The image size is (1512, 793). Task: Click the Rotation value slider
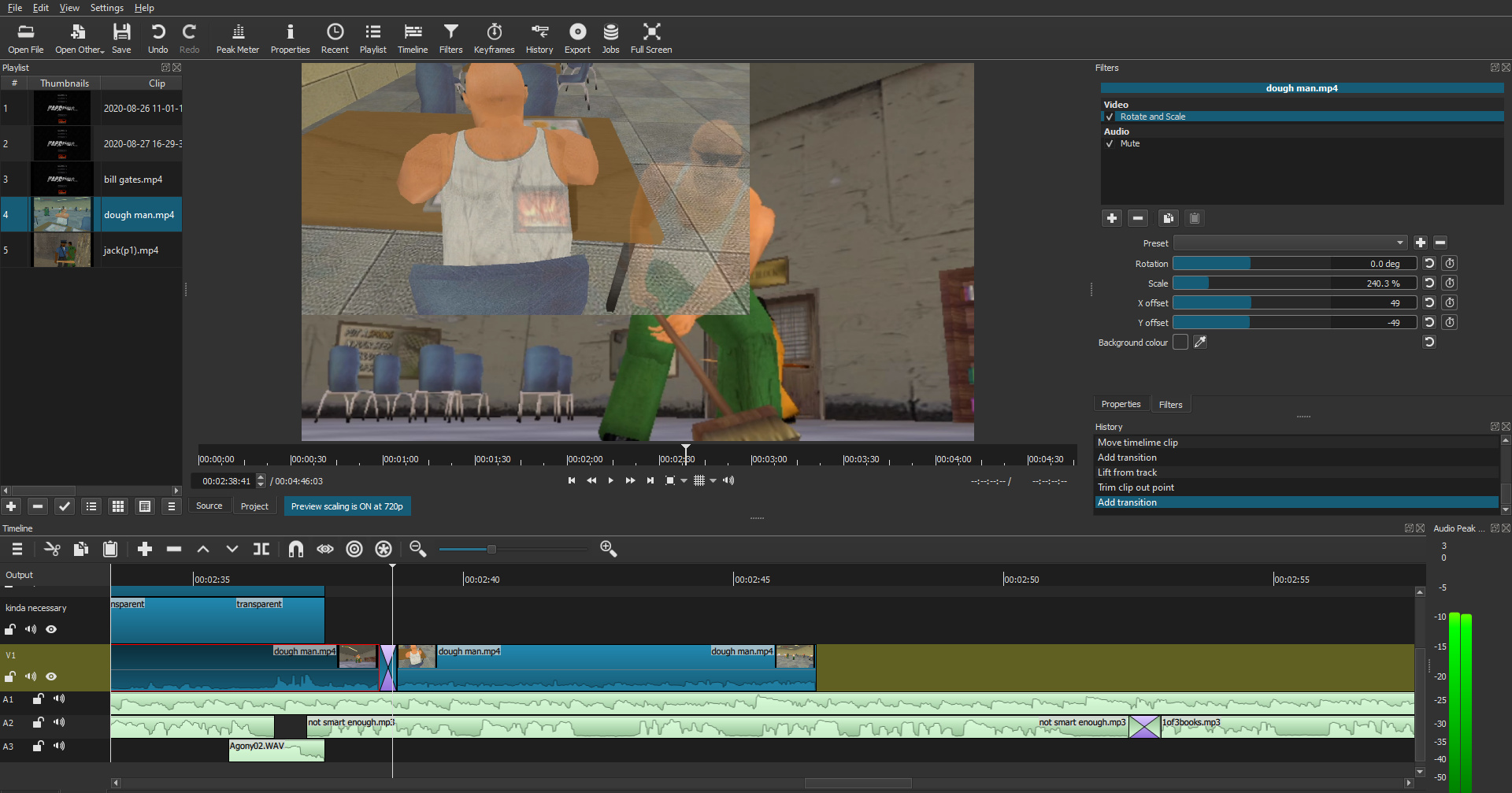[1295, 263]
